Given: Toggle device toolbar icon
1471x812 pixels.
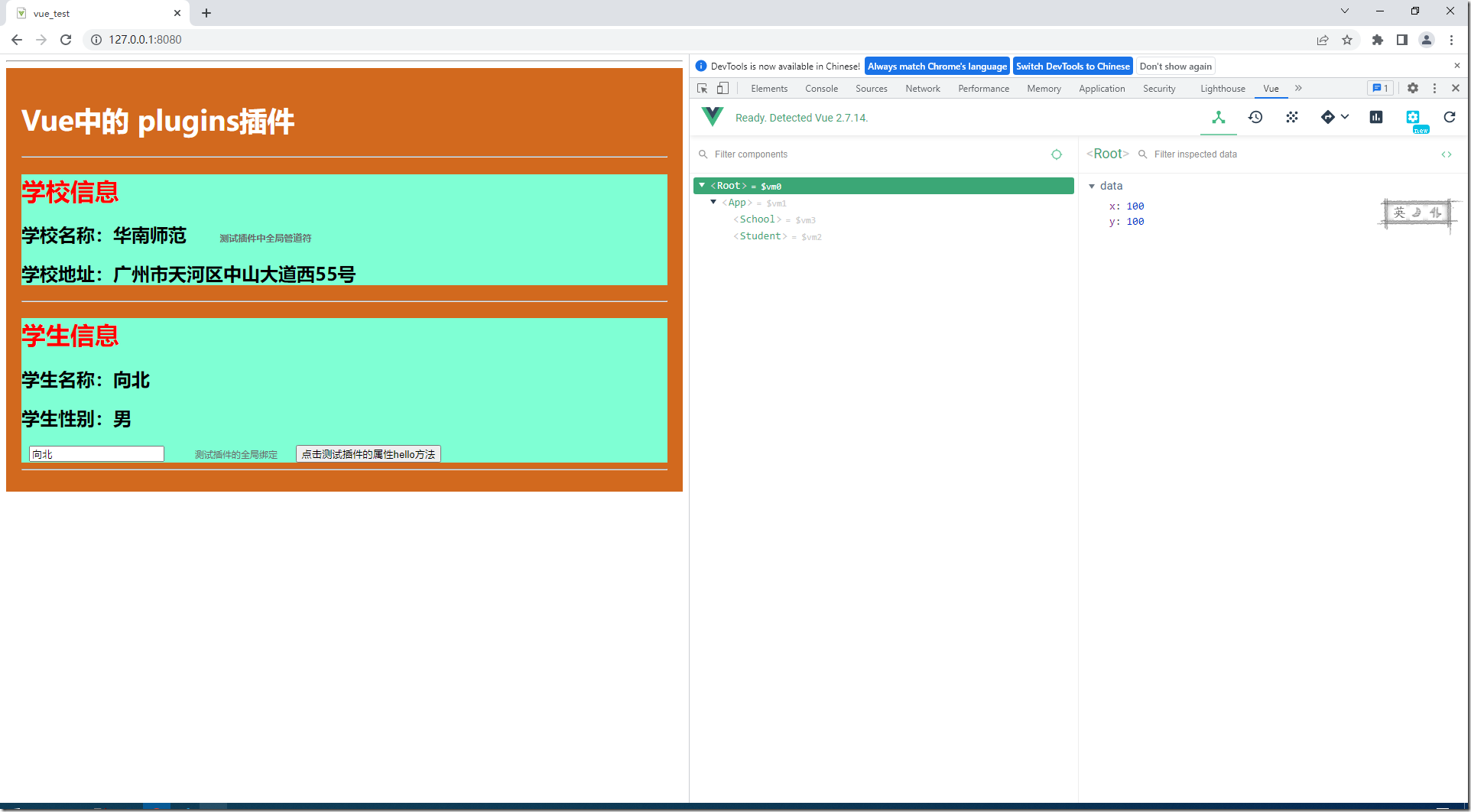Looking at the screenshot, I should [723, 89].
